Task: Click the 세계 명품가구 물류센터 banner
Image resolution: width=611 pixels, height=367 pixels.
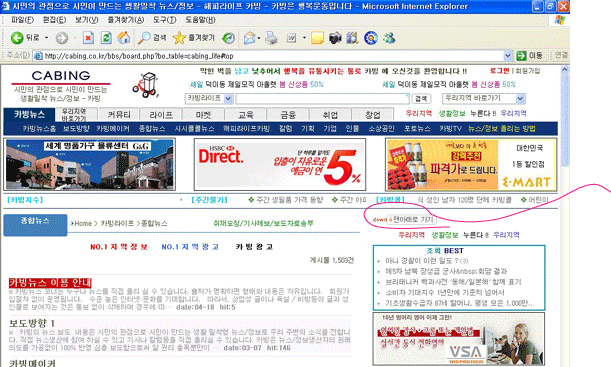Action: tap(90, 164)
